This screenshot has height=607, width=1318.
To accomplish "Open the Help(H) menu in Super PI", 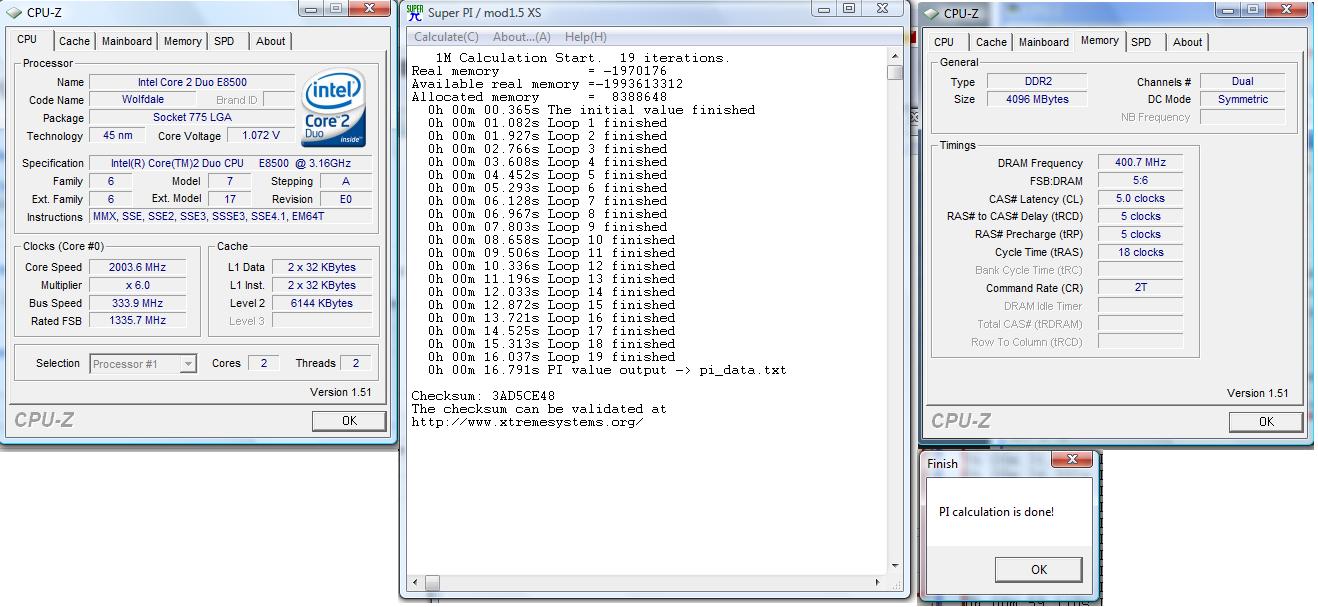I will tap(586, 37).
